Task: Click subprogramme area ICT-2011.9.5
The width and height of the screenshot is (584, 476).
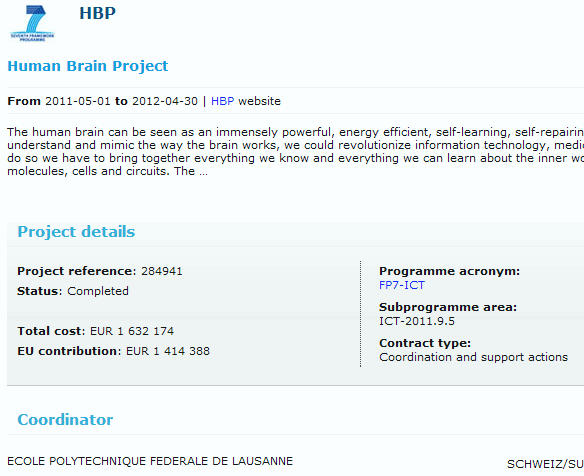Action: click(417, 321)
